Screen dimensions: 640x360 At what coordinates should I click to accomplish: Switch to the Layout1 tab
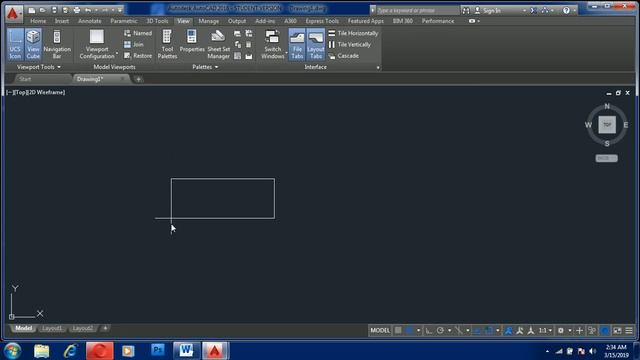pos(52,328)
